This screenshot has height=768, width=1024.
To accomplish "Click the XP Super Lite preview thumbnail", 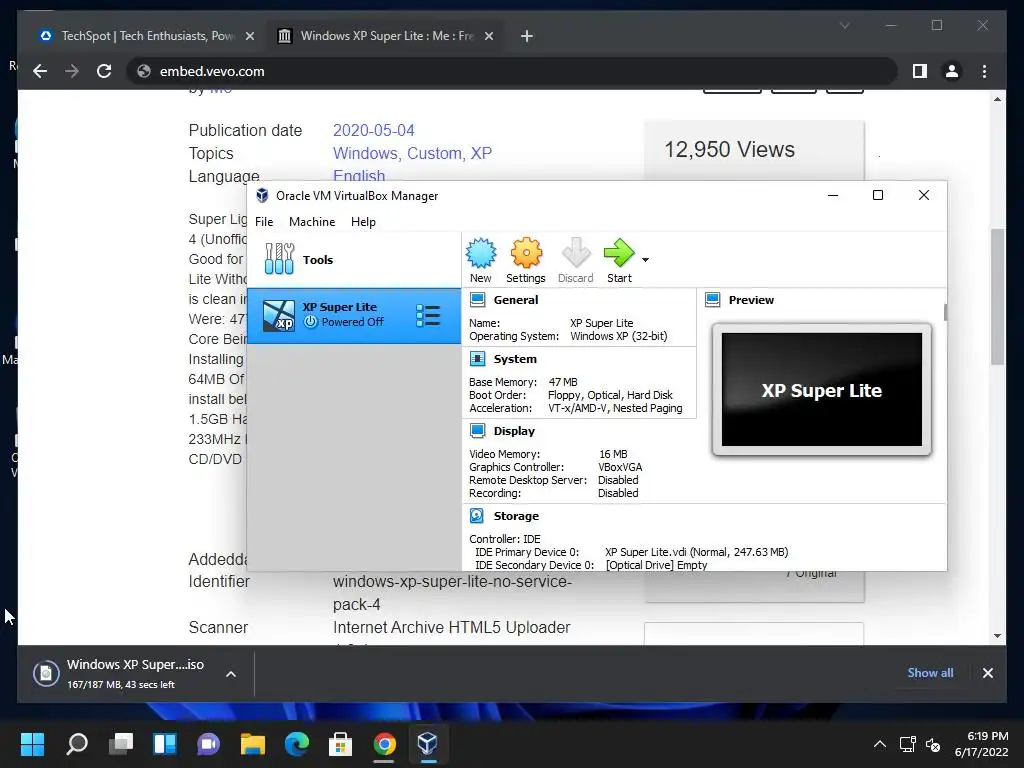I will pos(822,389).
